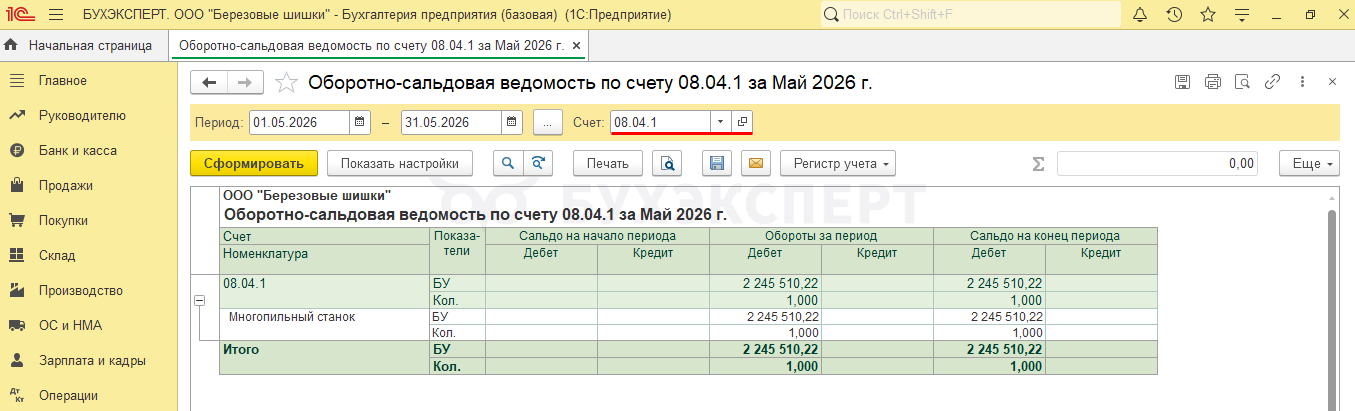
Task: Click the Итого row label
Action: 241,350
